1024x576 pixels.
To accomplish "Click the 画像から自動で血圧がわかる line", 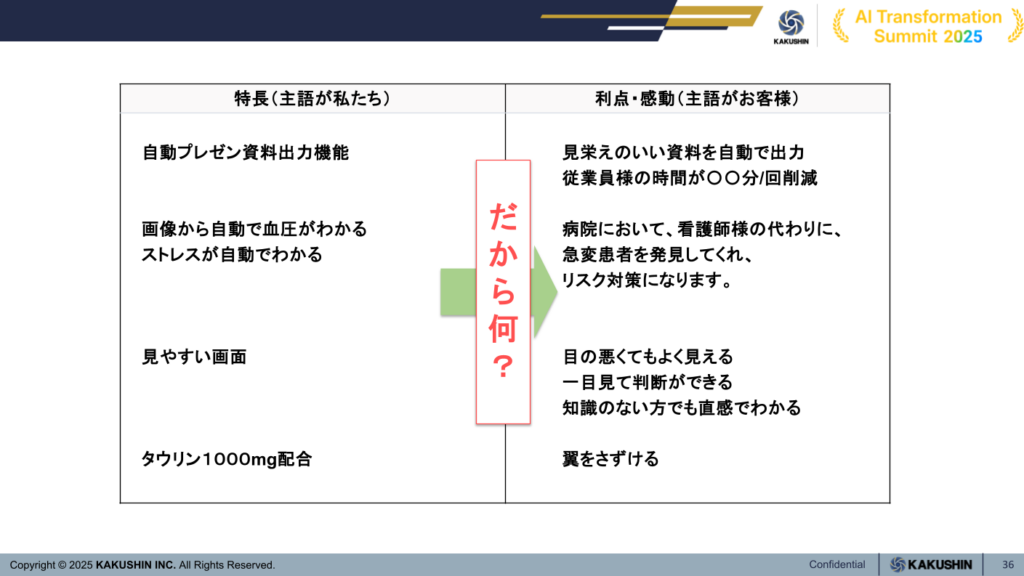I will pos(255,229).
